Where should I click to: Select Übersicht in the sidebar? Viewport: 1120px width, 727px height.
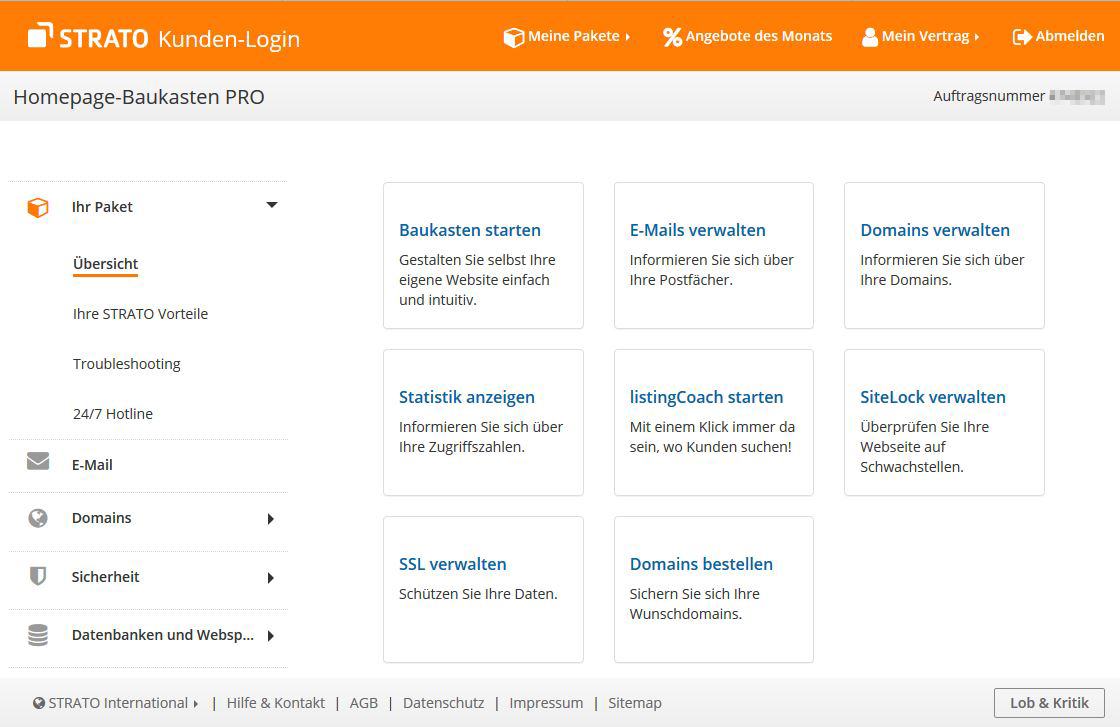tap(105, 264)
